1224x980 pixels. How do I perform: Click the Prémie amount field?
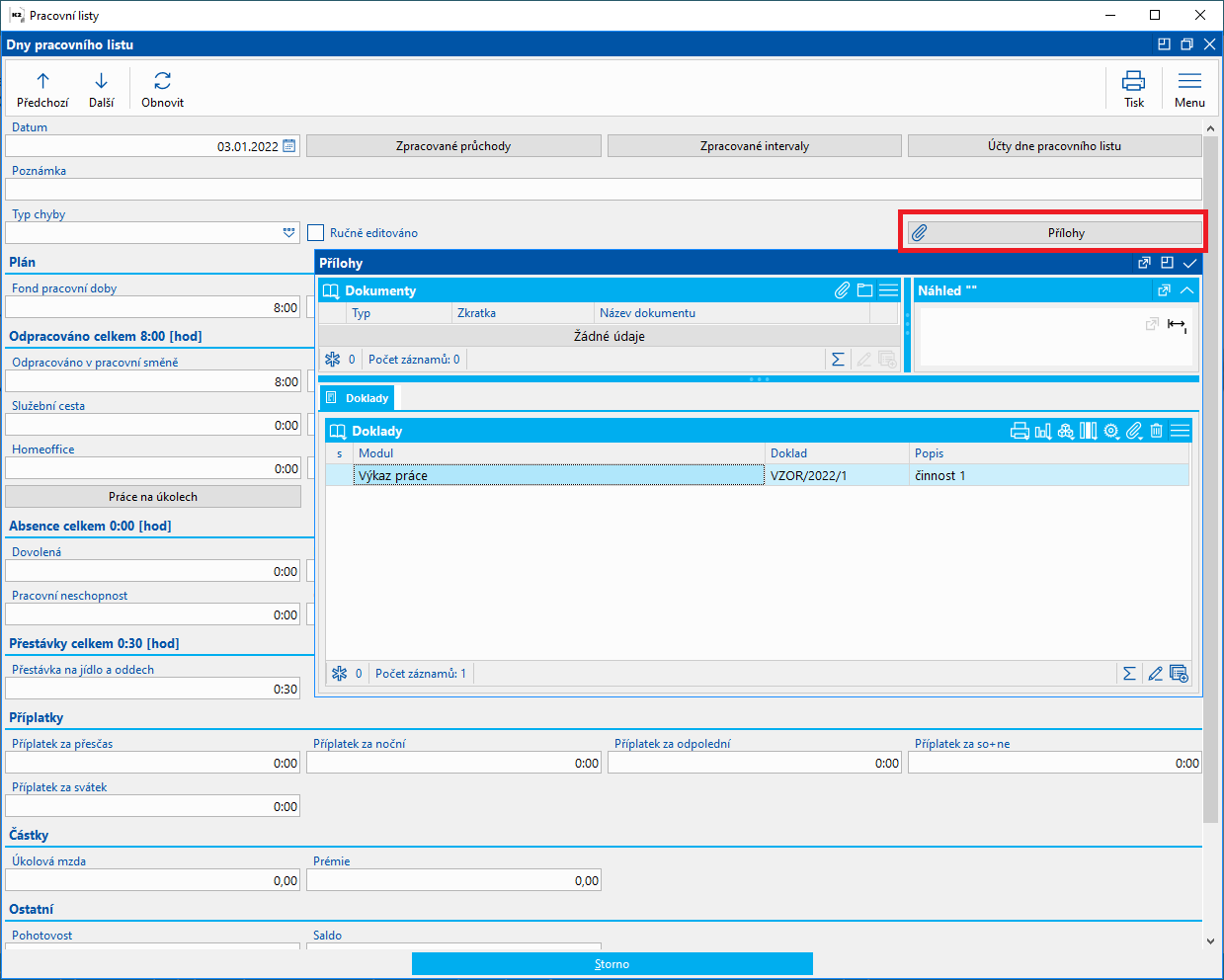click(453, 880)
